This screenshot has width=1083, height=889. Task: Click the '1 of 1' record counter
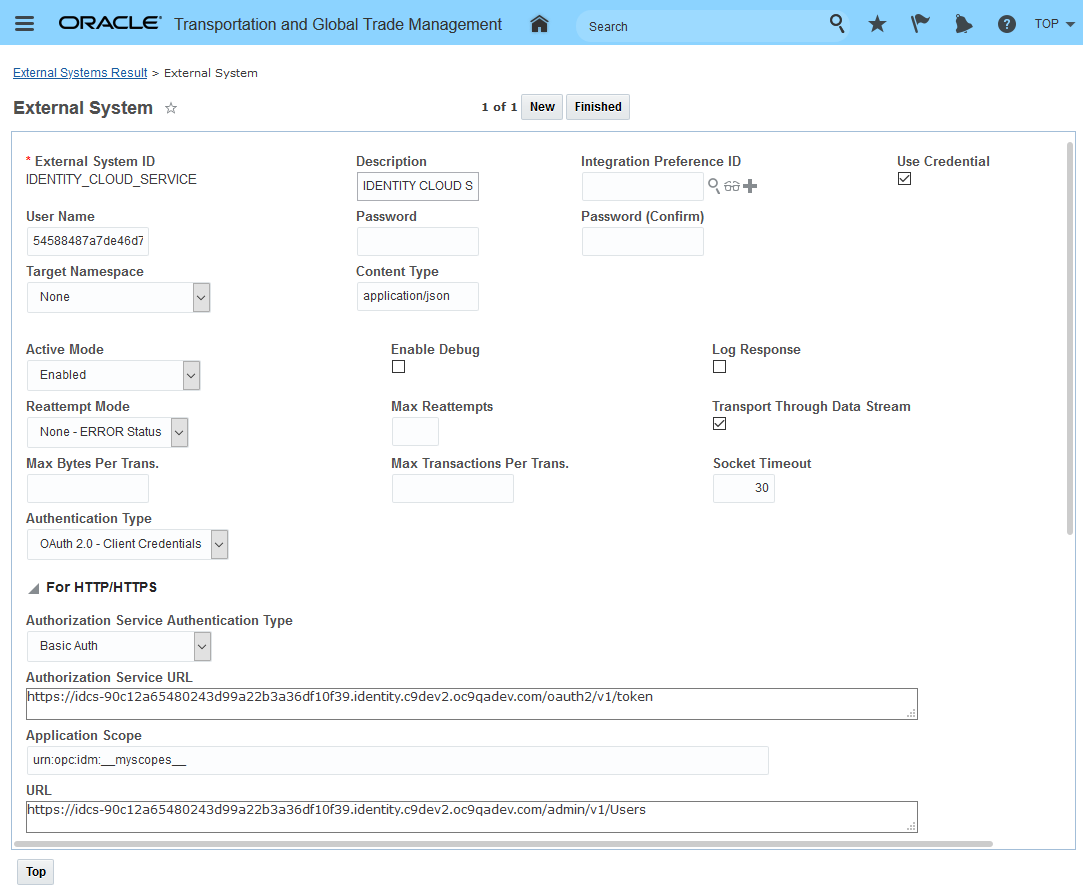499,107
